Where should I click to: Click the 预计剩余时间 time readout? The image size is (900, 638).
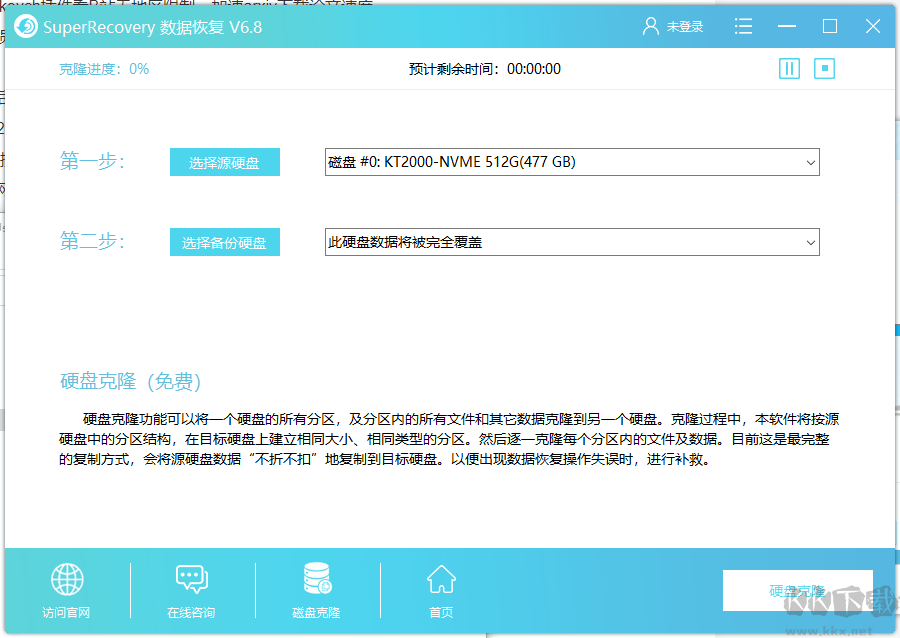tap(484, 69)
